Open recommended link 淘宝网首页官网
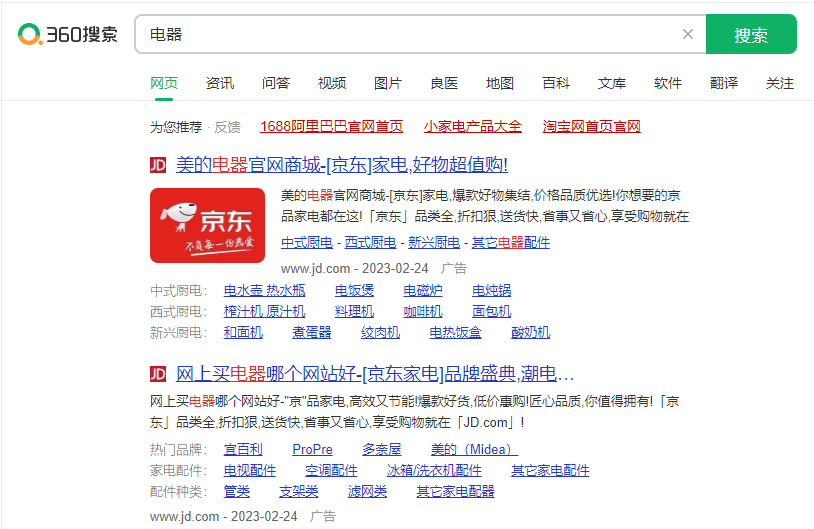Screen dimensions: 814x529 pyautogui.click(x=592, y=126)
